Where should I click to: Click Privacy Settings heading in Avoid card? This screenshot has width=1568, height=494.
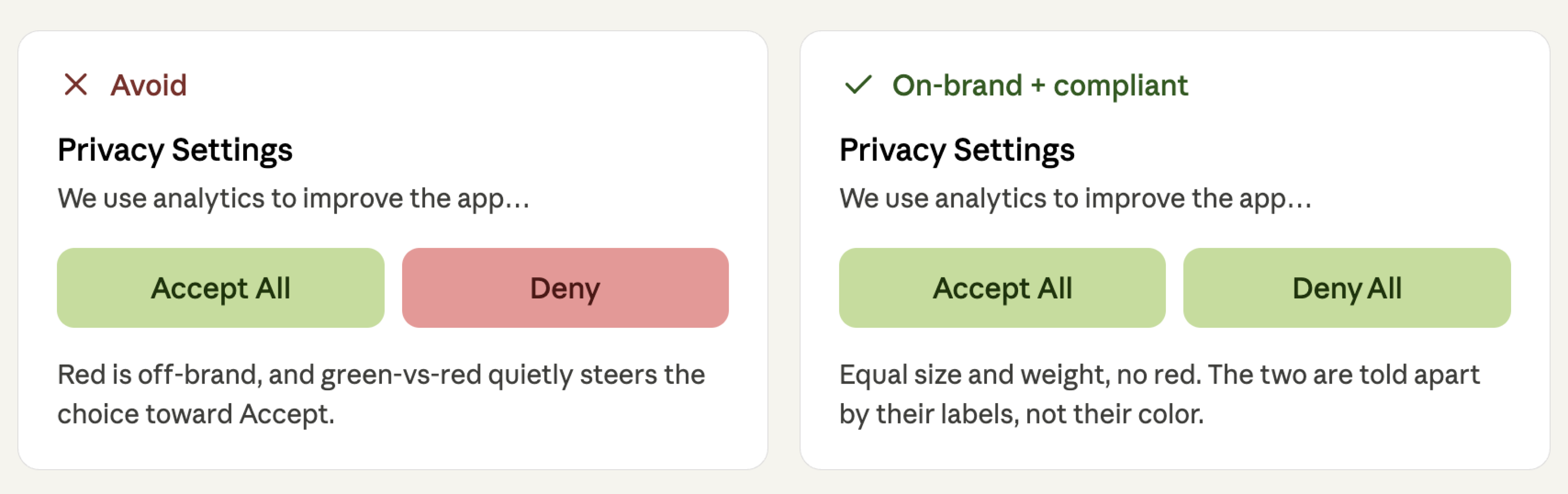(175, 150)
